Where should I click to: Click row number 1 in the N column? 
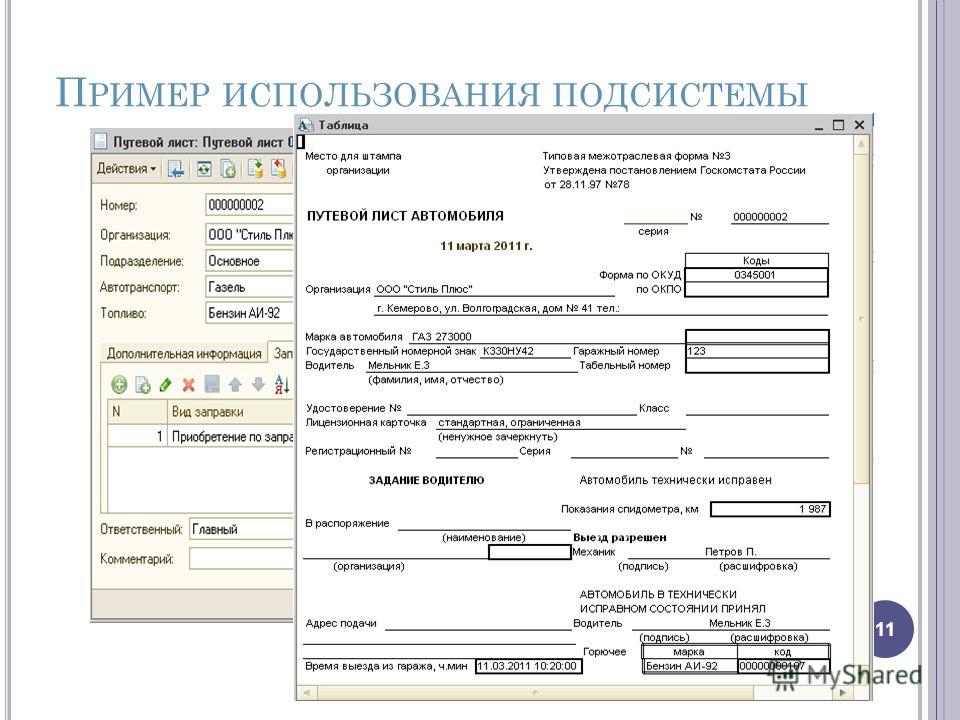(137, 437)
